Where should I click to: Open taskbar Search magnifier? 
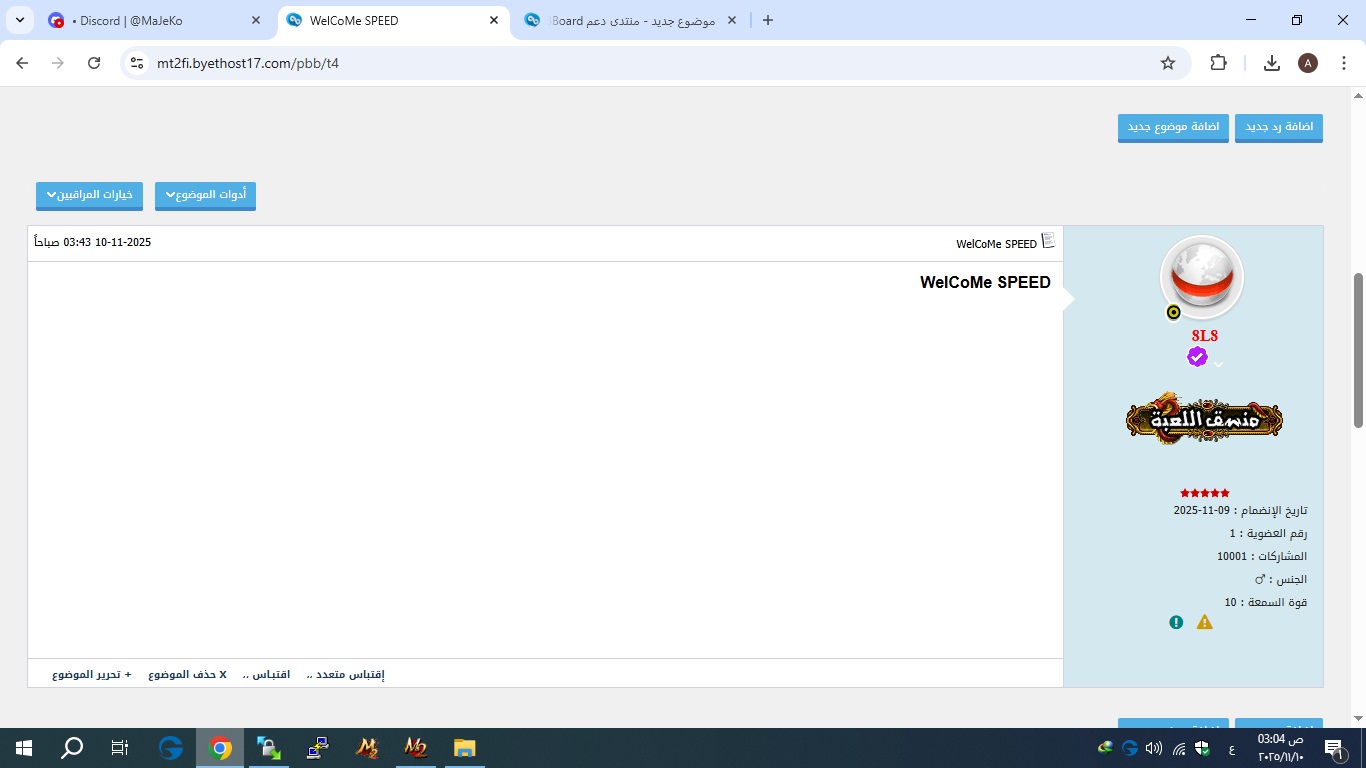(72, 748)
